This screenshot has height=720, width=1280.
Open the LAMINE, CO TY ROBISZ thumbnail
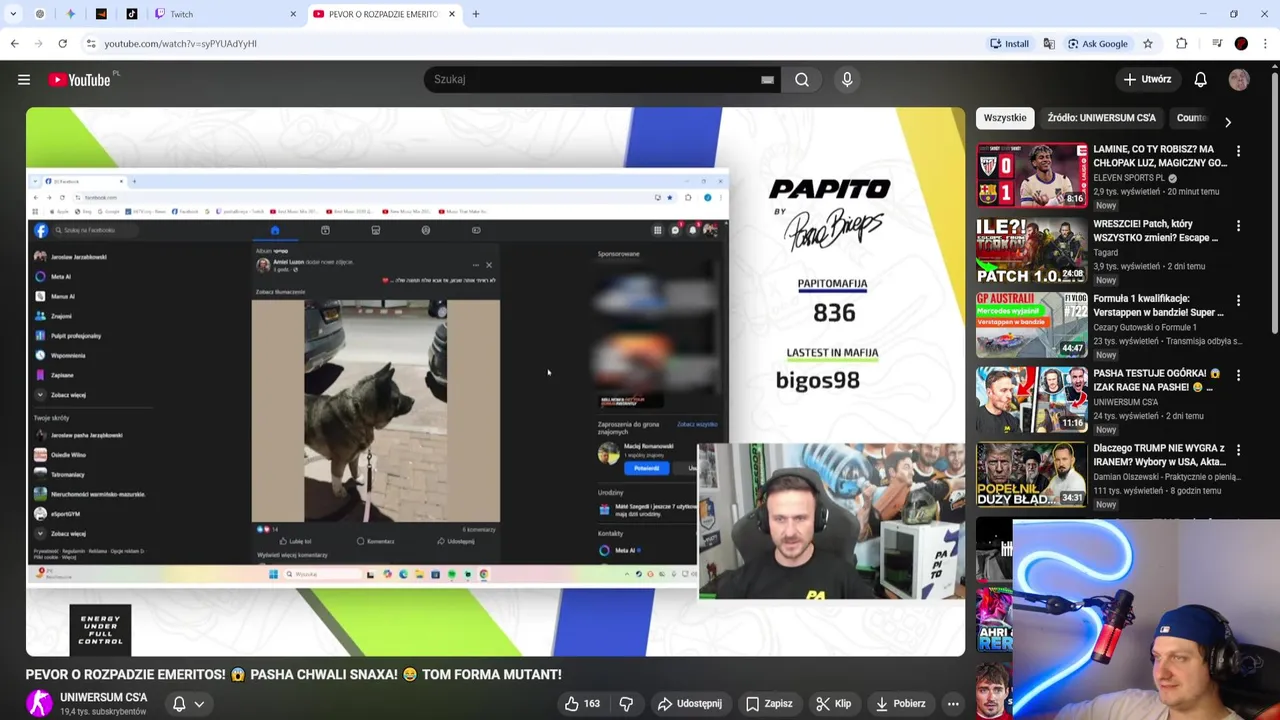pos(1031,175)
